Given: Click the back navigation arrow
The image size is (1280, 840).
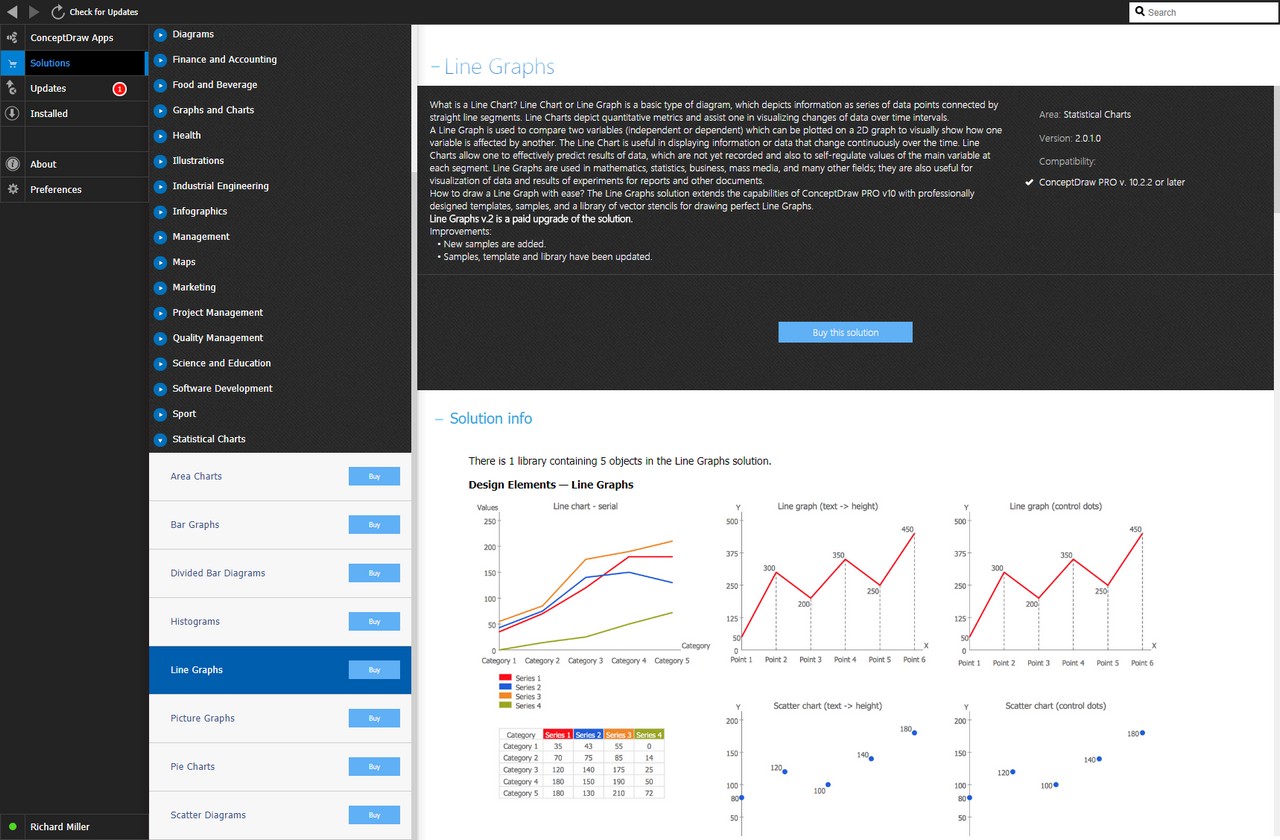Looking at the screenshot, I should [x=12, y=12].
